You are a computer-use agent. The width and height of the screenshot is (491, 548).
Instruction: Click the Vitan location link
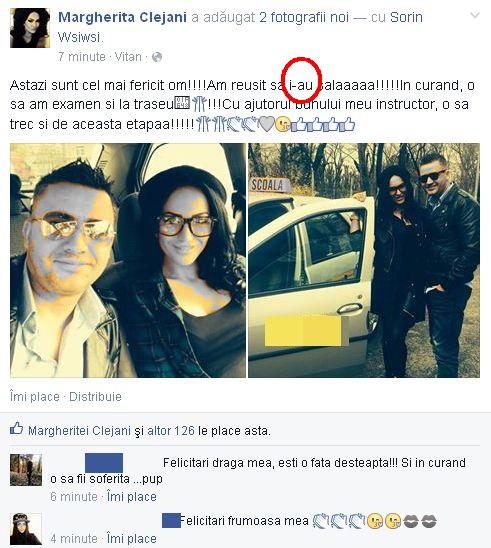tap(128, 57)
